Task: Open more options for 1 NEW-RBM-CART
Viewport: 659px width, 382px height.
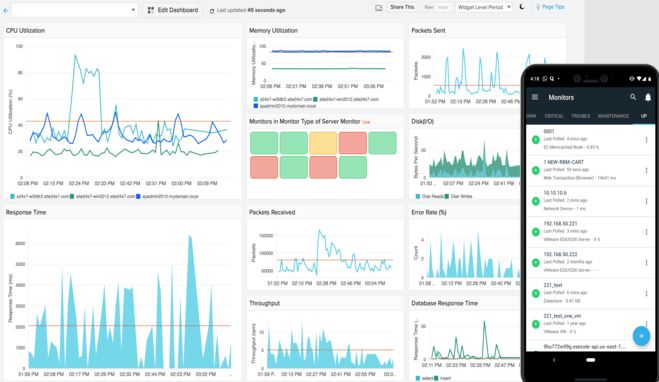Action: coord(646,171)
